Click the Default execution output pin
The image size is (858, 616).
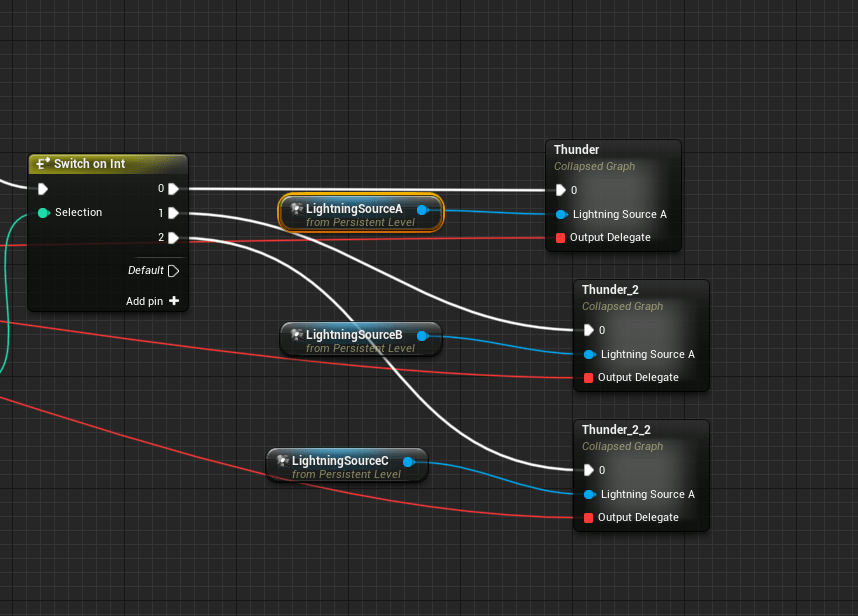[x=173, y=271]
